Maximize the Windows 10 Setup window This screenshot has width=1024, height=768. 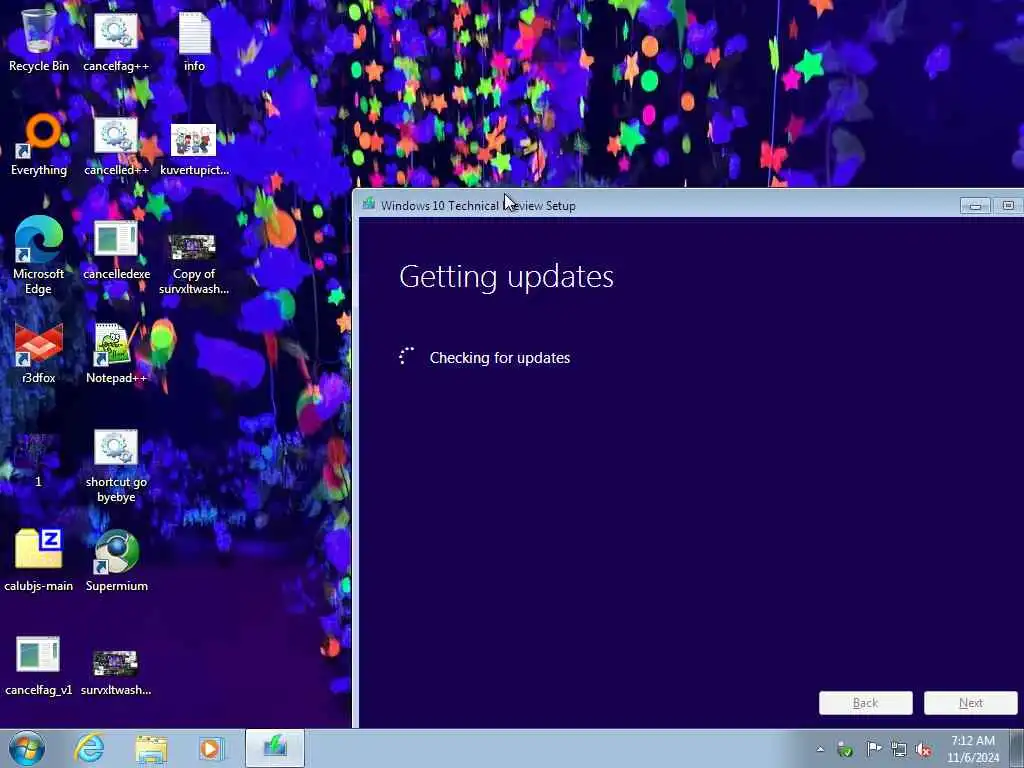(1008, 206)
